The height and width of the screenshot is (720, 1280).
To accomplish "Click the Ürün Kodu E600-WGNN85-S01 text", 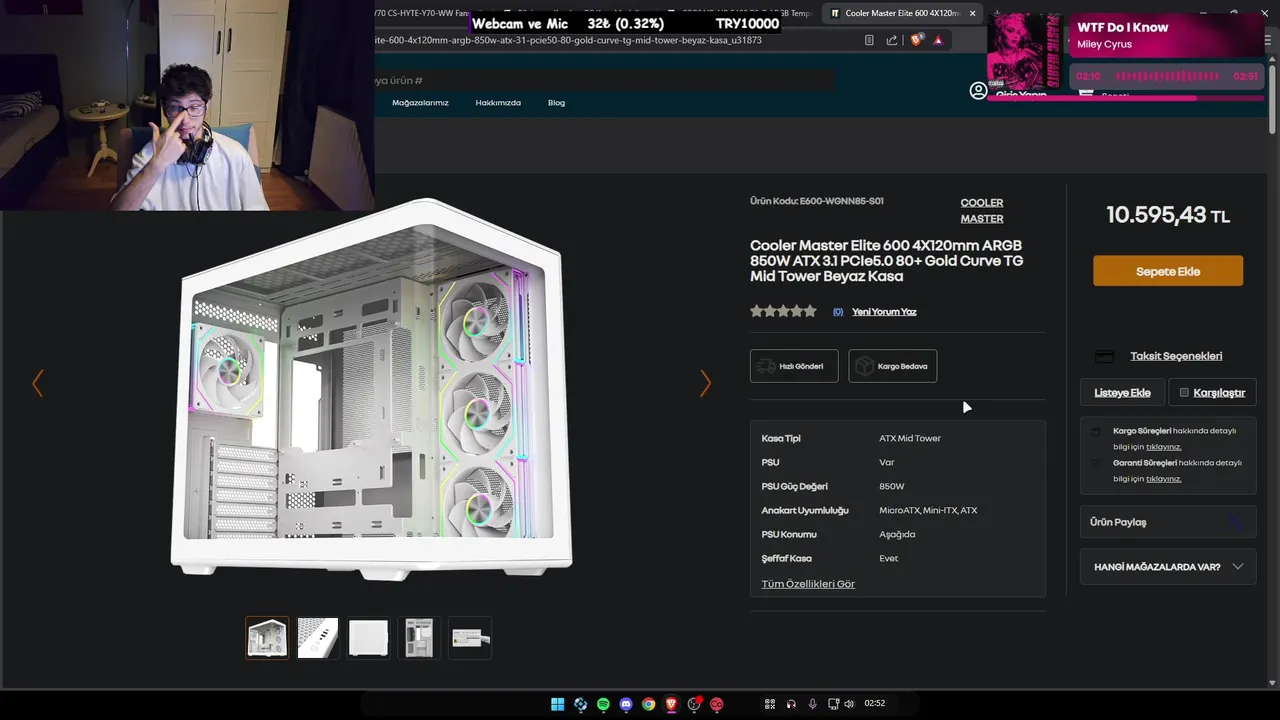I will 817,201.
